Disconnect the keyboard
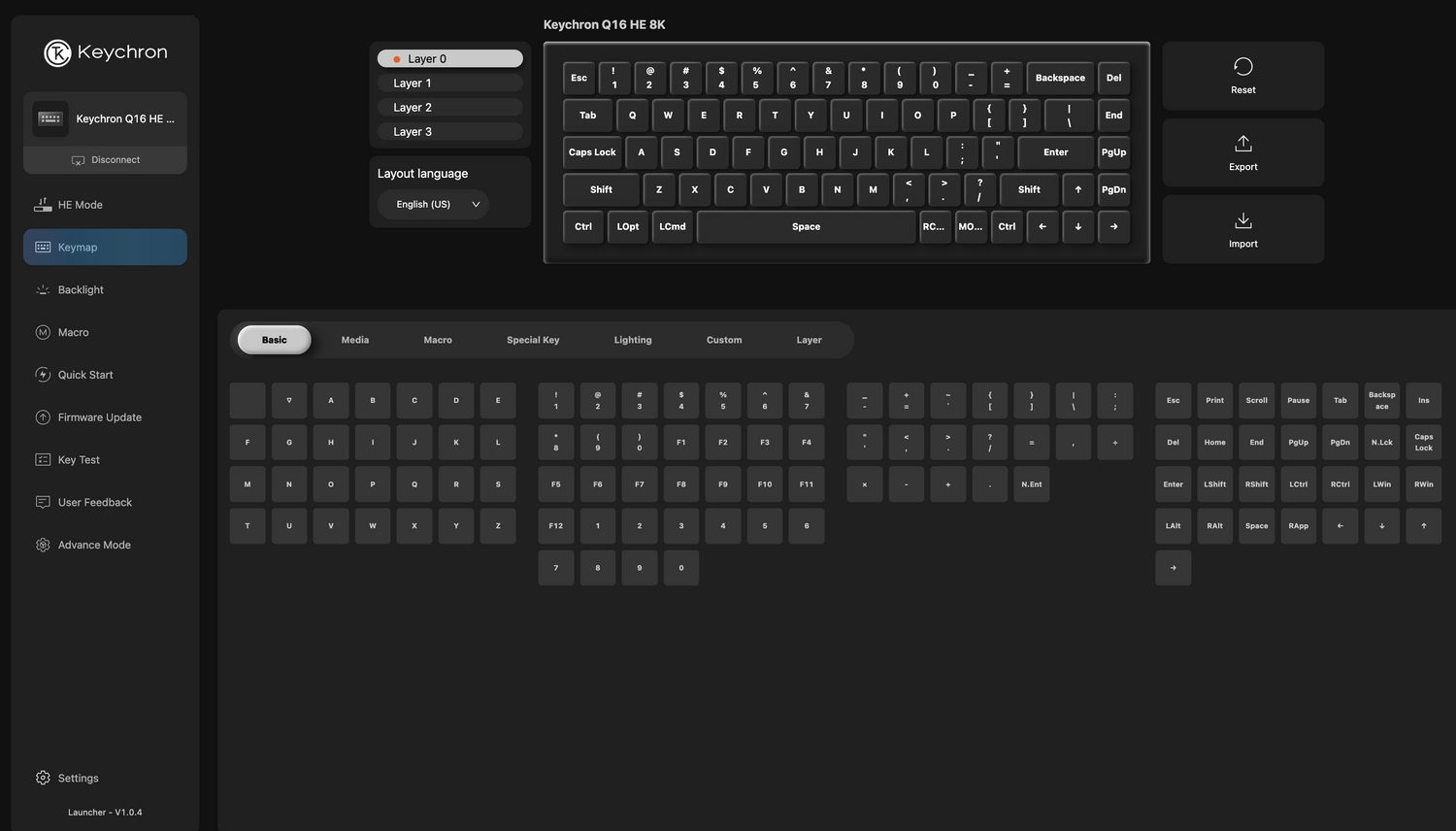The height and width of the screenshot is (831, 1456). (105, 160)
